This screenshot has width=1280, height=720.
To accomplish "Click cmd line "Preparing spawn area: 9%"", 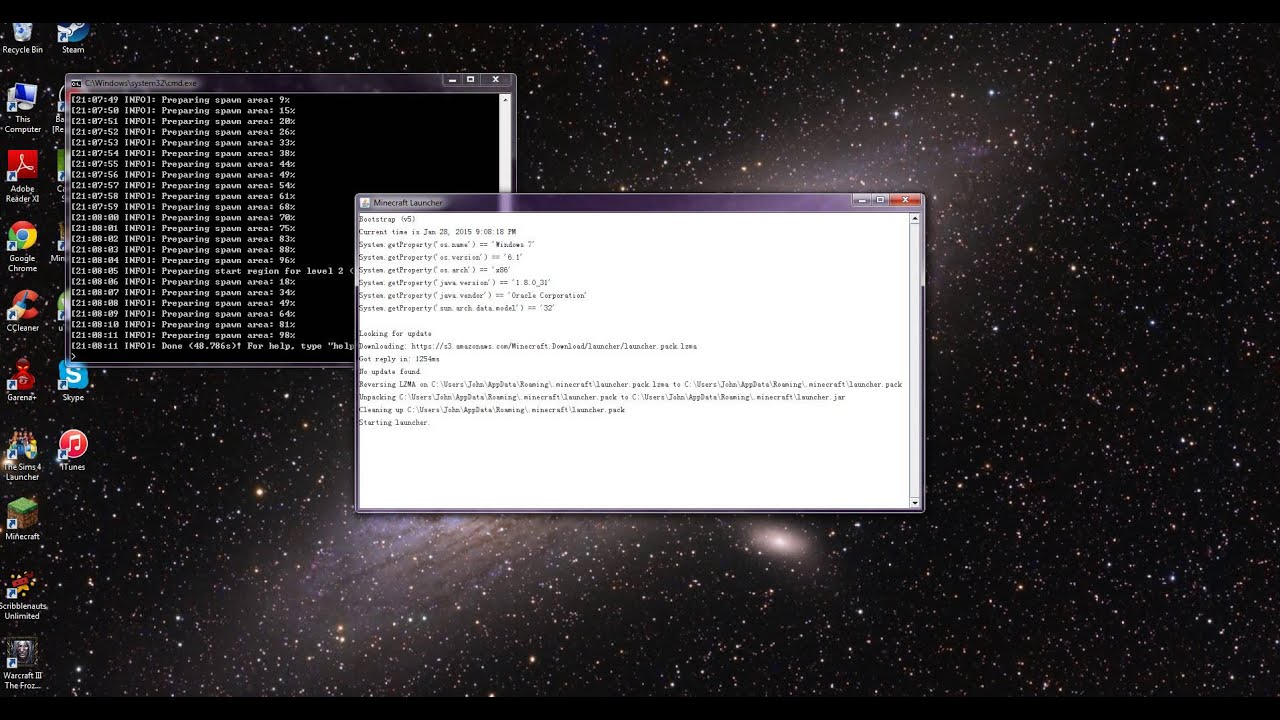I will (x=180, y=100).
